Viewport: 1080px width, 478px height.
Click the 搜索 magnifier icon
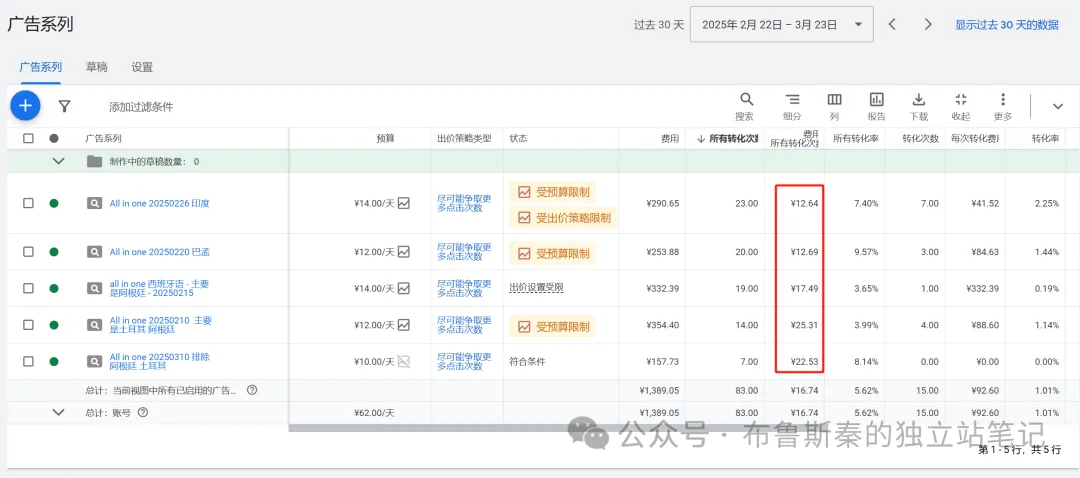coord(747,100)
